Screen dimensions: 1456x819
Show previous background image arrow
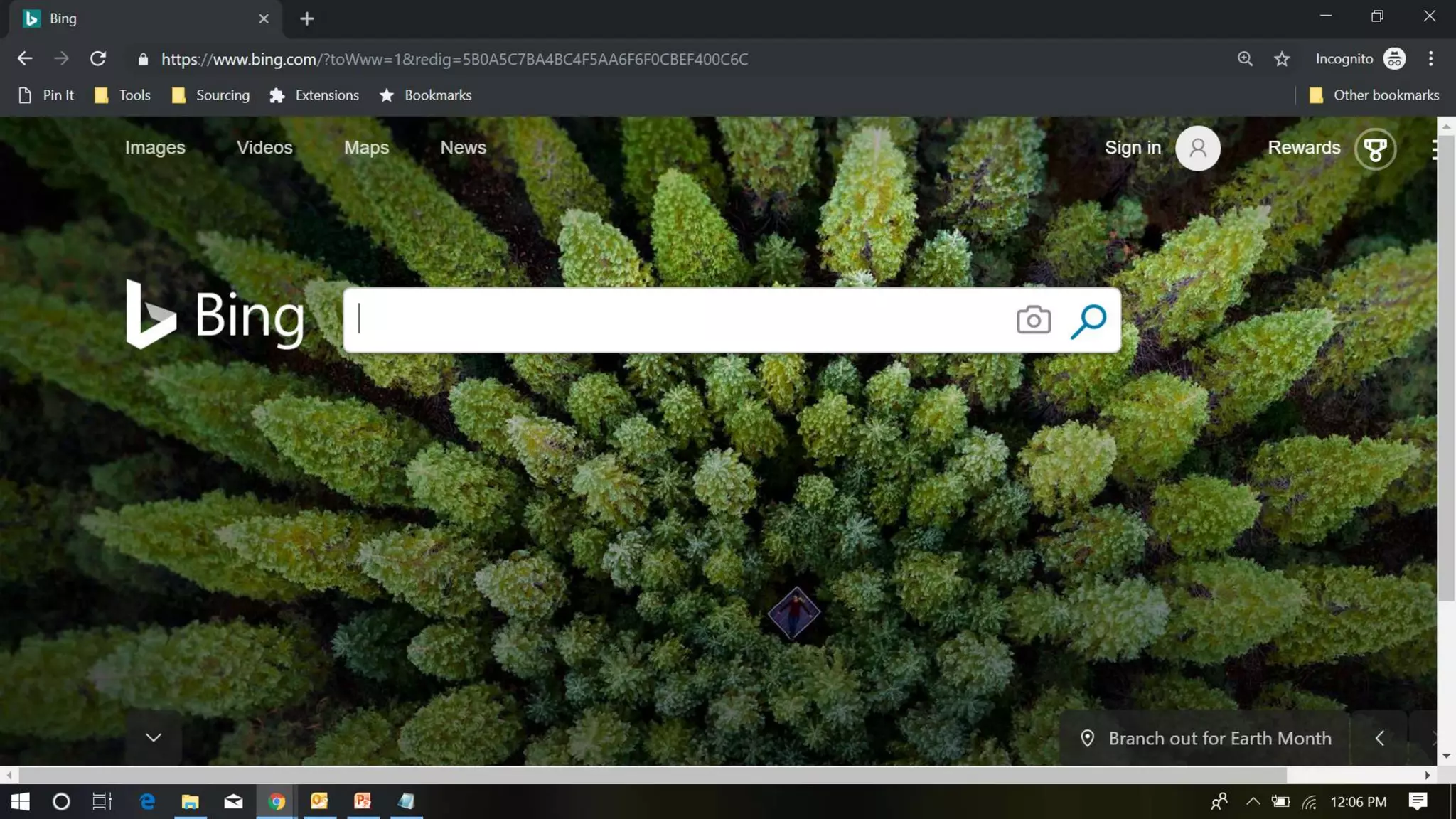click(x=1379, y=738)
